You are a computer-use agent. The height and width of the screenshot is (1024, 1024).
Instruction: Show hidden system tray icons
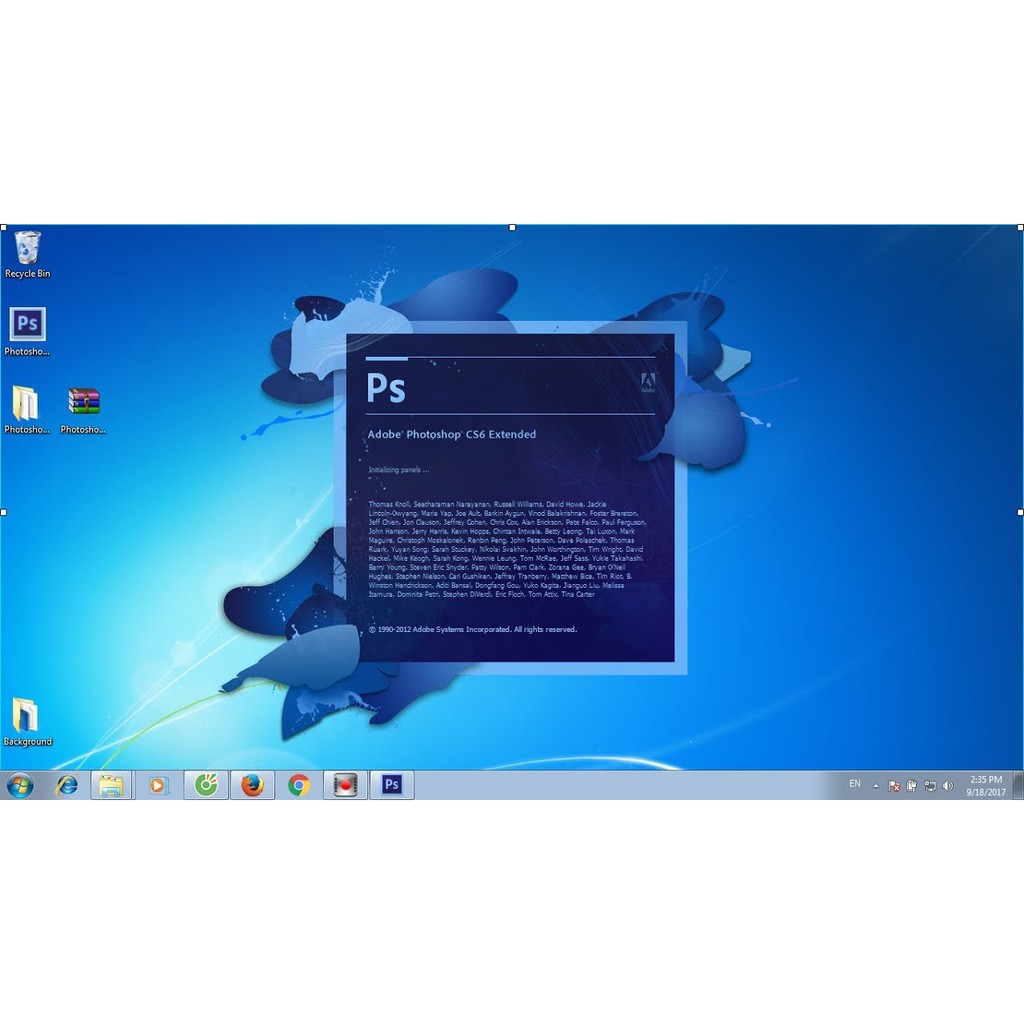click(x=876, y=786)
